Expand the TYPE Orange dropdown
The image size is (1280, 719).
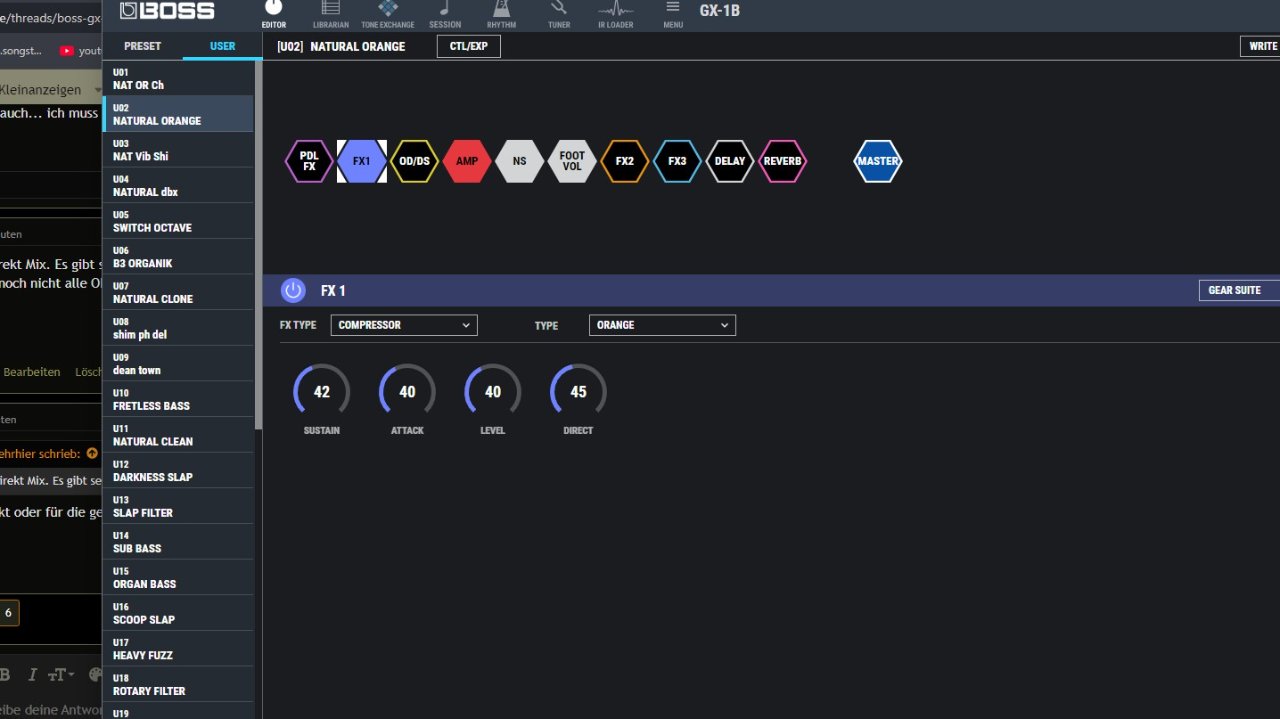(662, 325)
